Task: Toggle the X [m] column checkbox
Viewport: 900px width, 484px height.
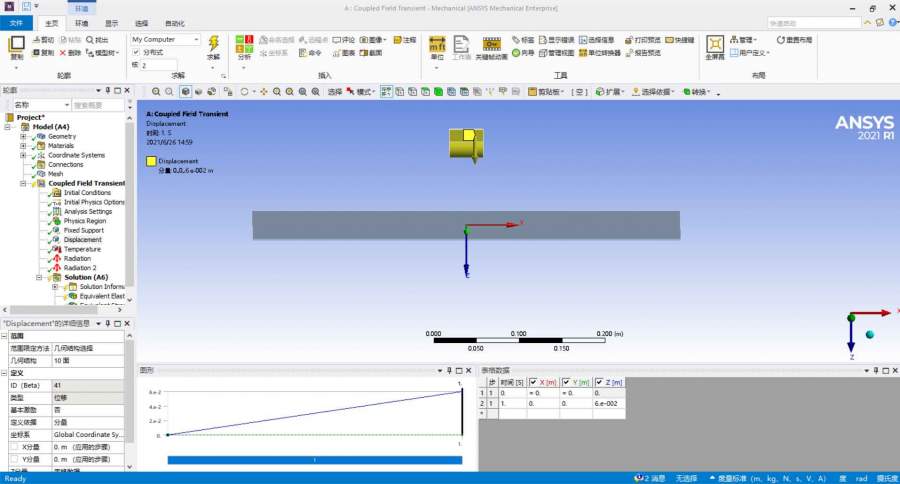Action: coord(533,382)
